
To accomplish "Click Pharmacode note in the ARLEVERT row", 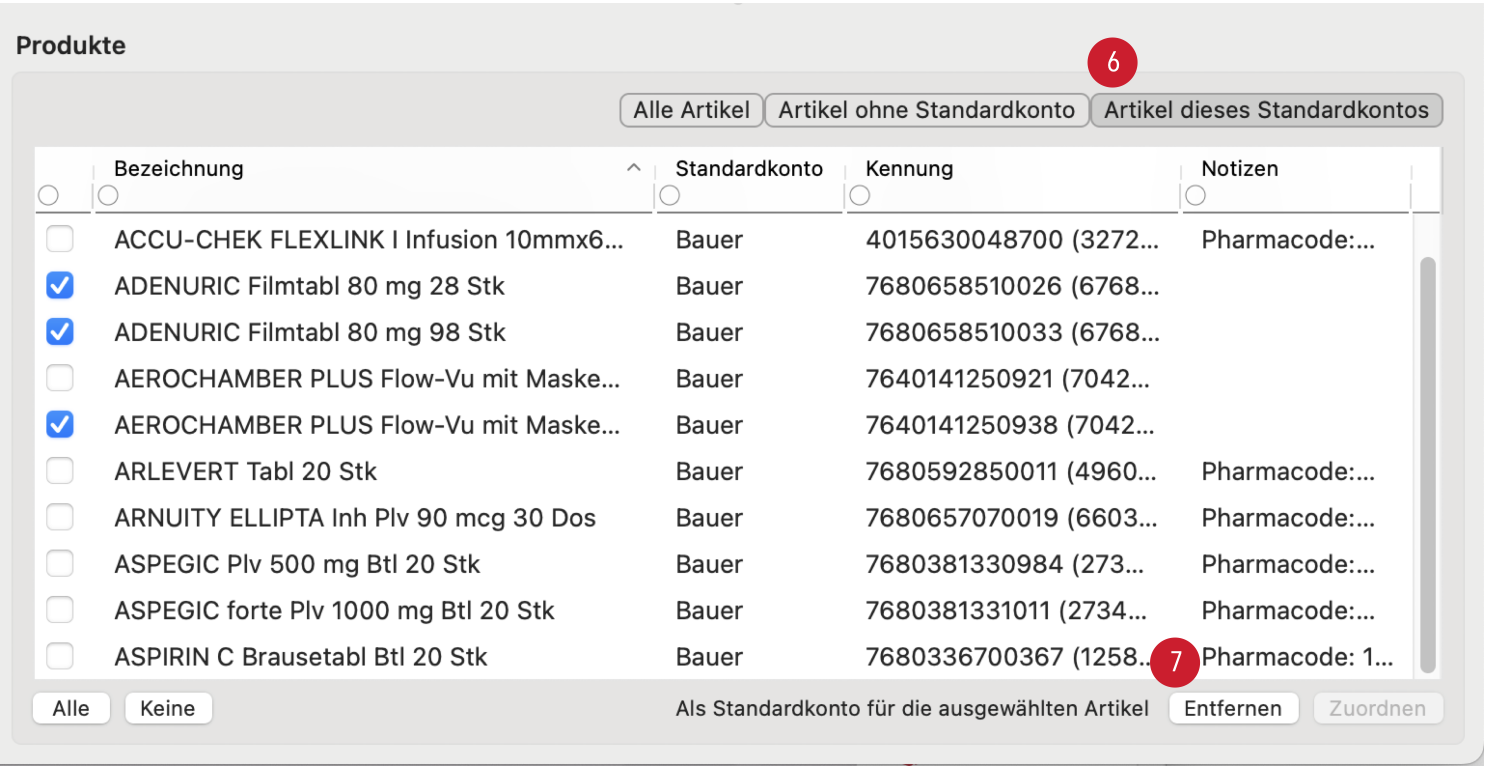I will point(1288,471).
